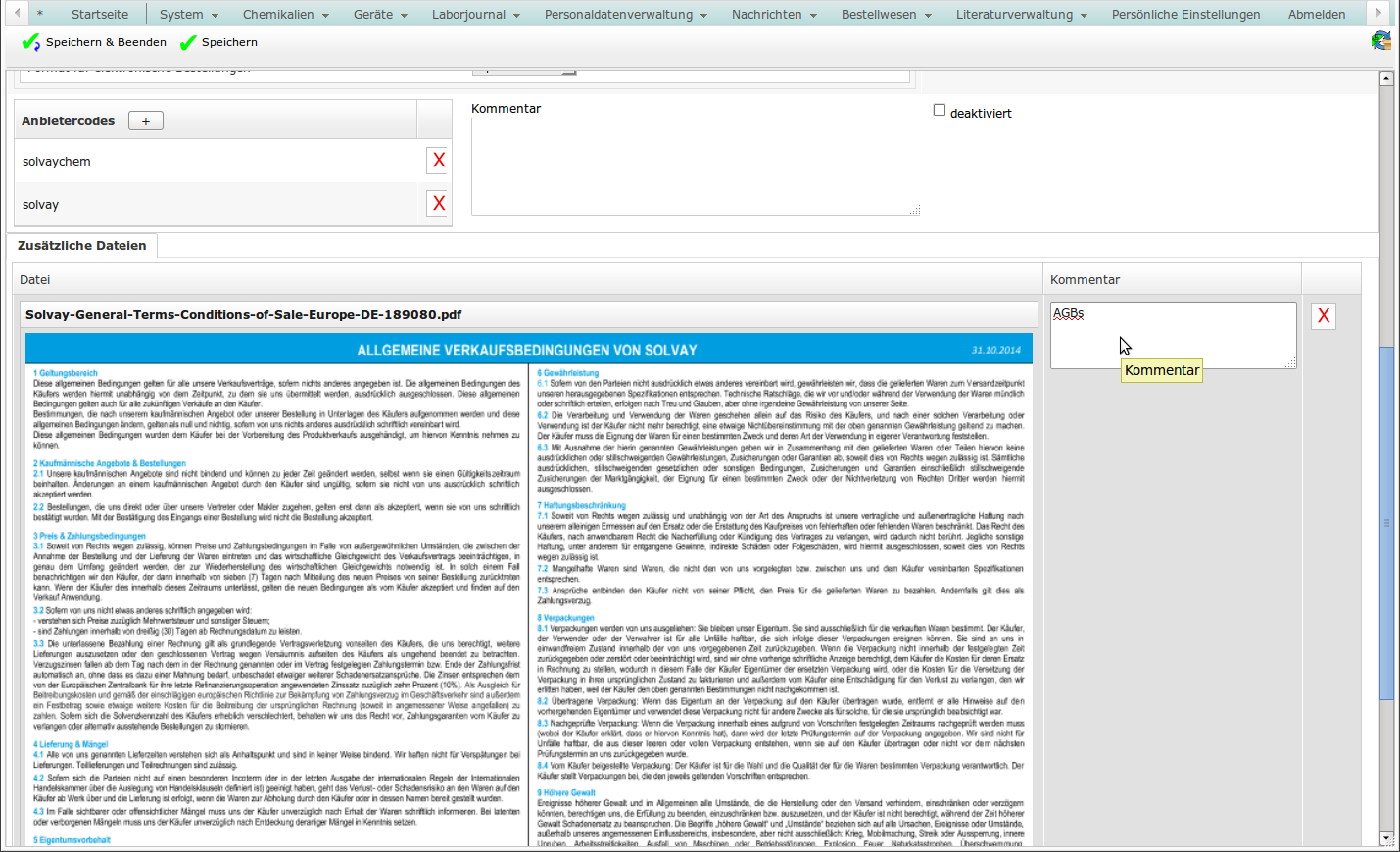
Task: Go to Startseite
Action: coord(100,15)
